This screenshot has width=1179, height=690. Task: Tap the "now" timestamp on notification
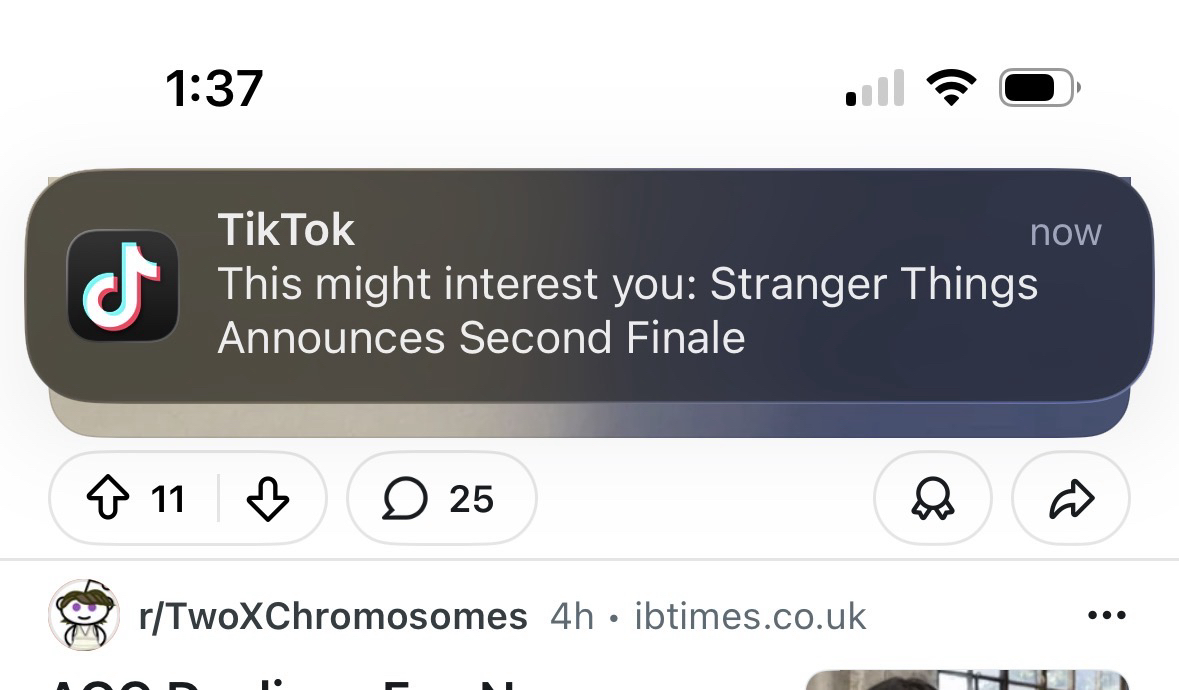(x=1065, y=232)
